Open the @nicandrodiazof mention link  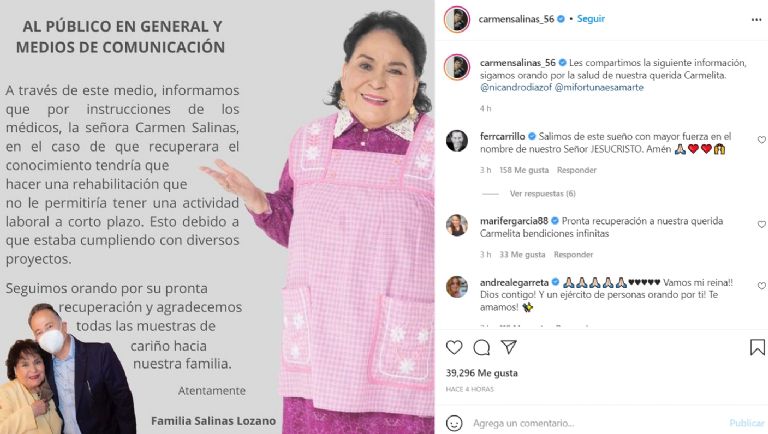(516, 88)
